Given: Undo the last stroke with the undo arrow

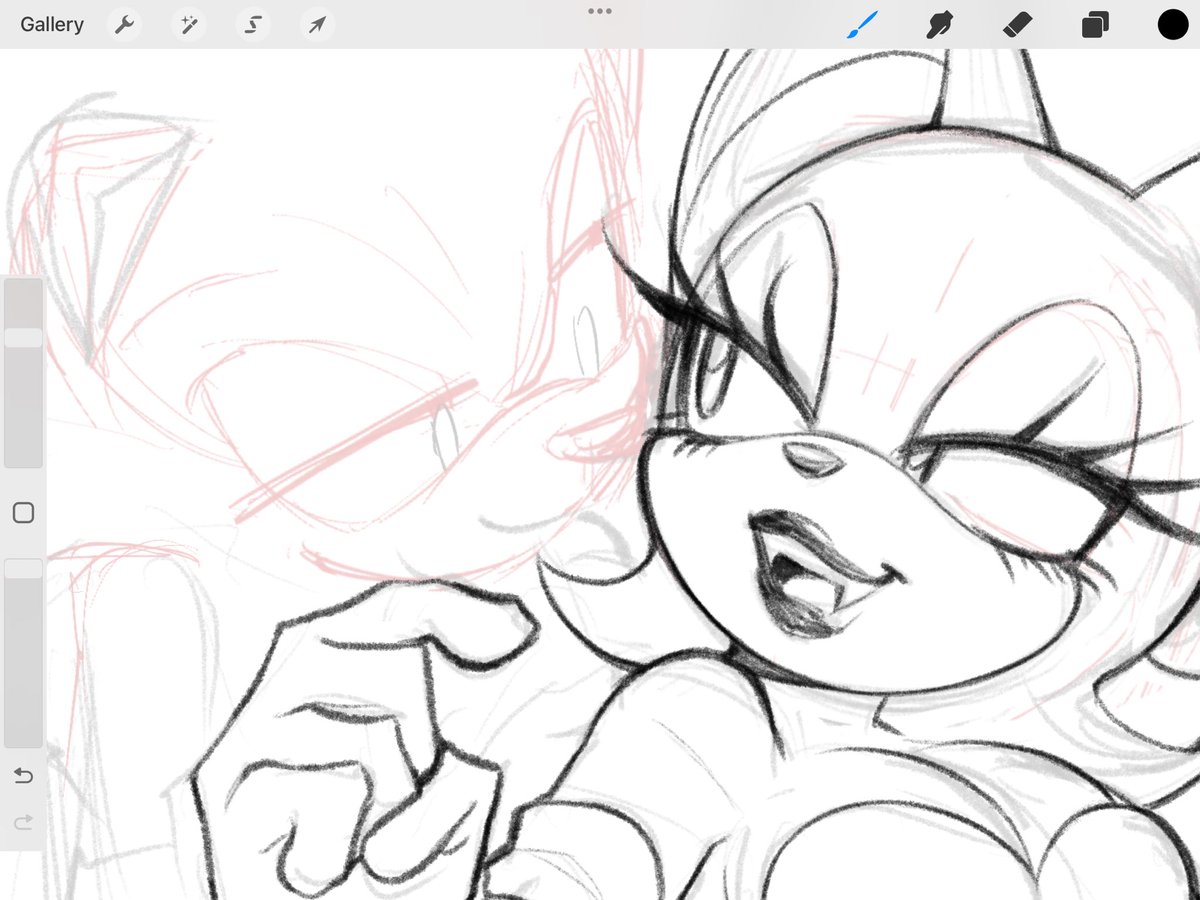Looking at the screenshot, I should pyautogui.click(x=23, y=776).
